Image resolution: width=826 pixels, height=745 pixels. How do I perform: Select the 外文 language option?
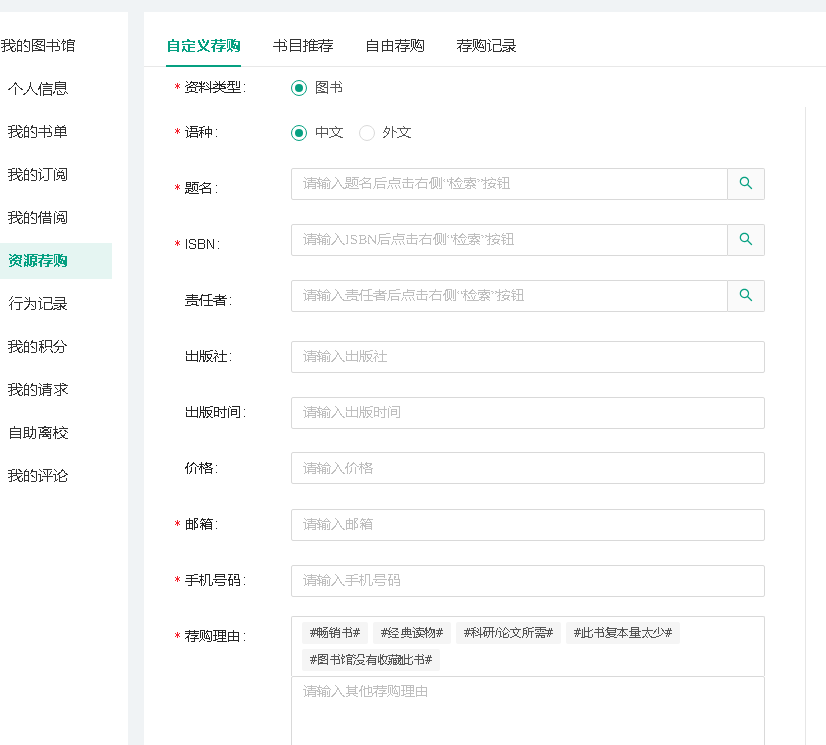pos(367,133)
